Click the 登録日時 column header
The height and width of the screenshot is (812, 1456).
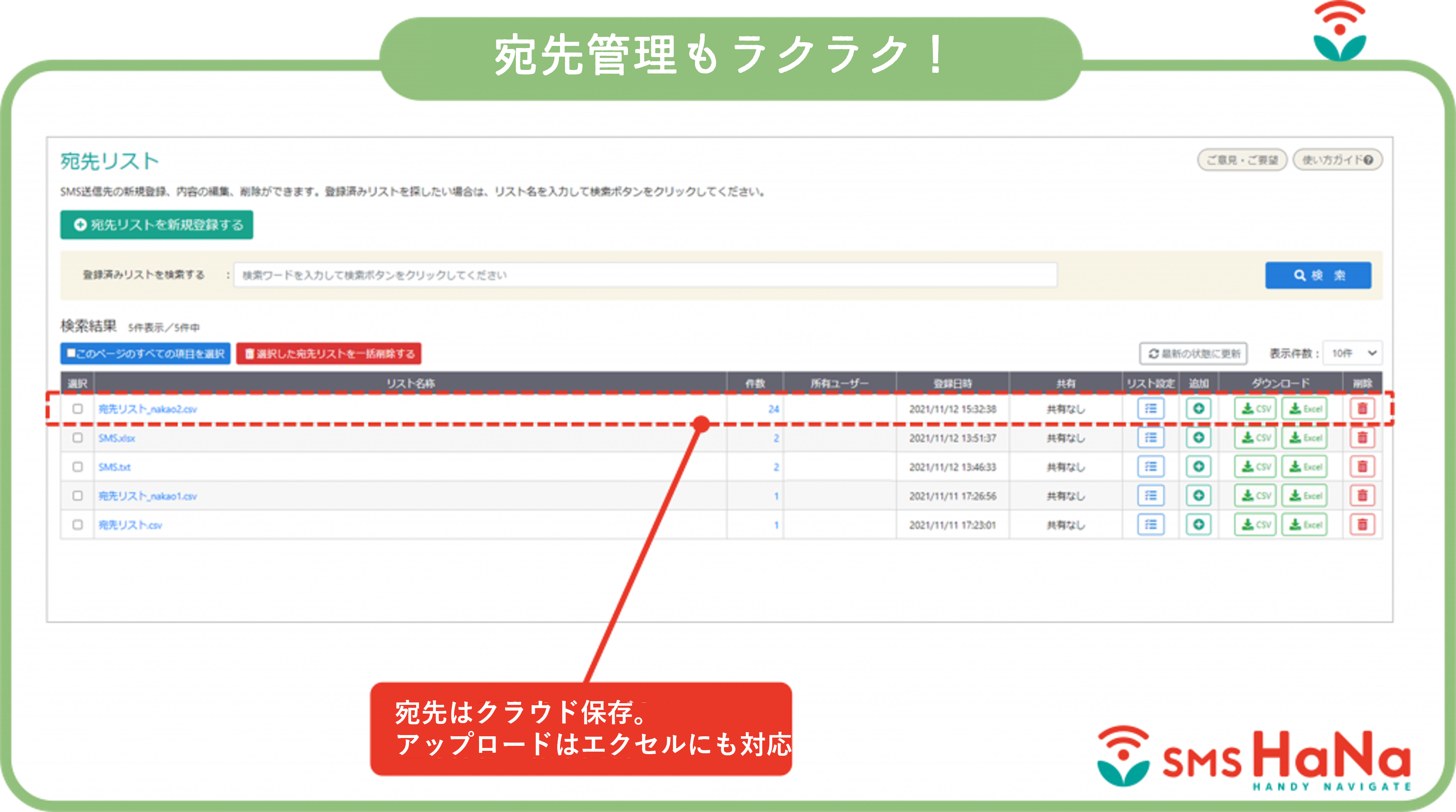click(952, 383)
